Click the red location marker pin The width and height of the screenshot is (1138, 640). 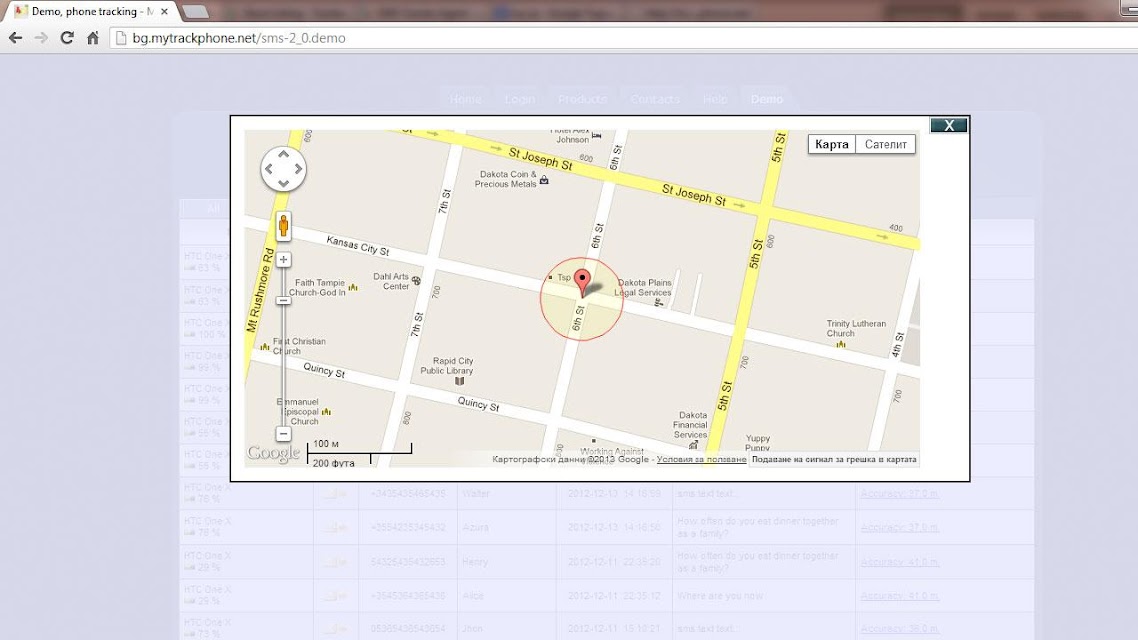point(582,282)
